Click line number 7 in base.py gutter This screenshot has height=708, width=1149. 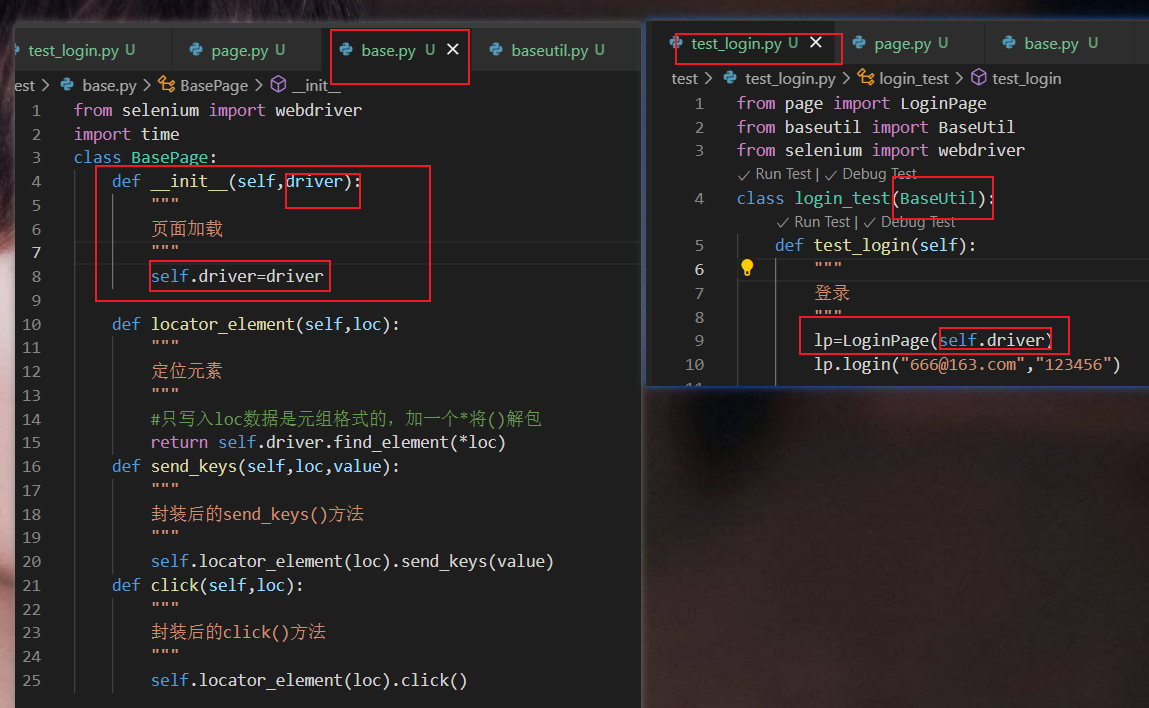click(36, 253)
